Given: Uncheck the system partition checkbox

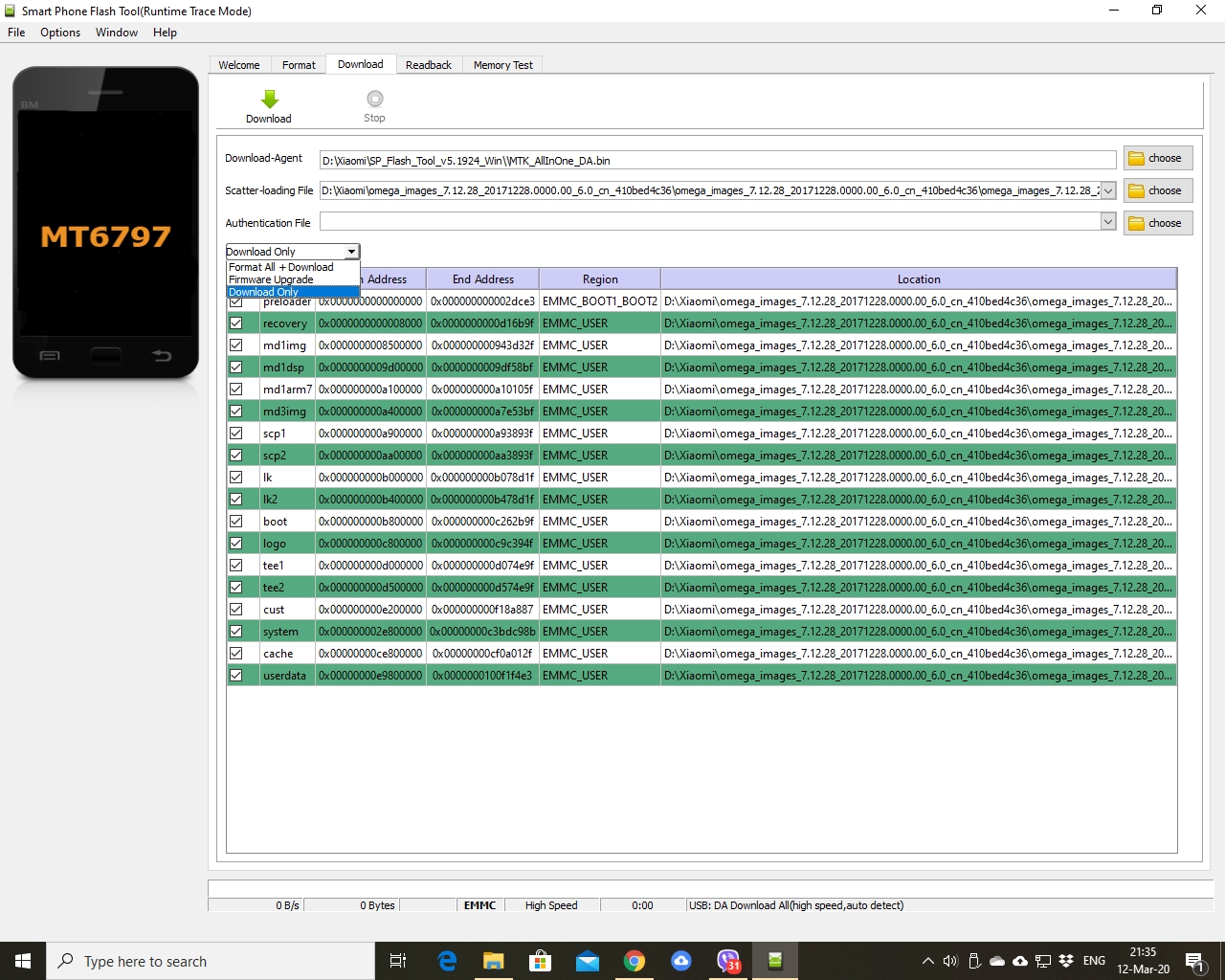Looking at the screenshot, I should tap(236, 632).
